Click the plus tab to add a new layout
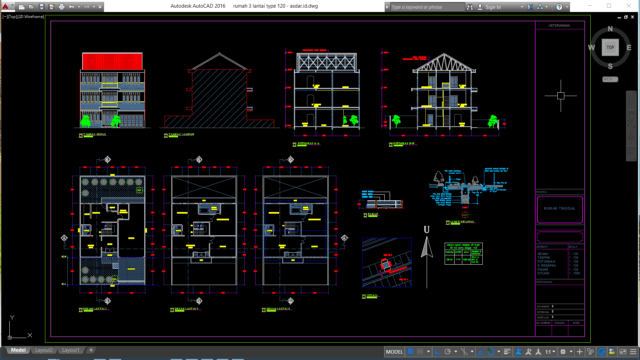This screenshot has height=360, width=640. point(91,350)
